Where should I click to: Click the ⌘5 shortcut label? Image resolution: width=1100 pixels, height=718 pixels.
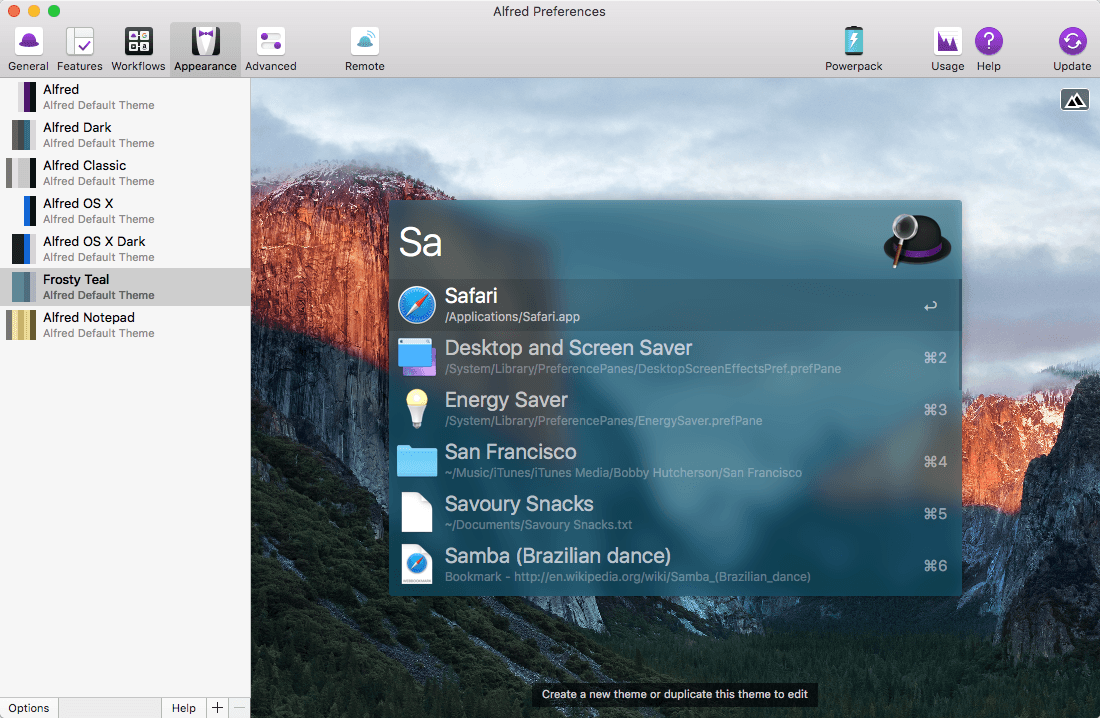935,514
